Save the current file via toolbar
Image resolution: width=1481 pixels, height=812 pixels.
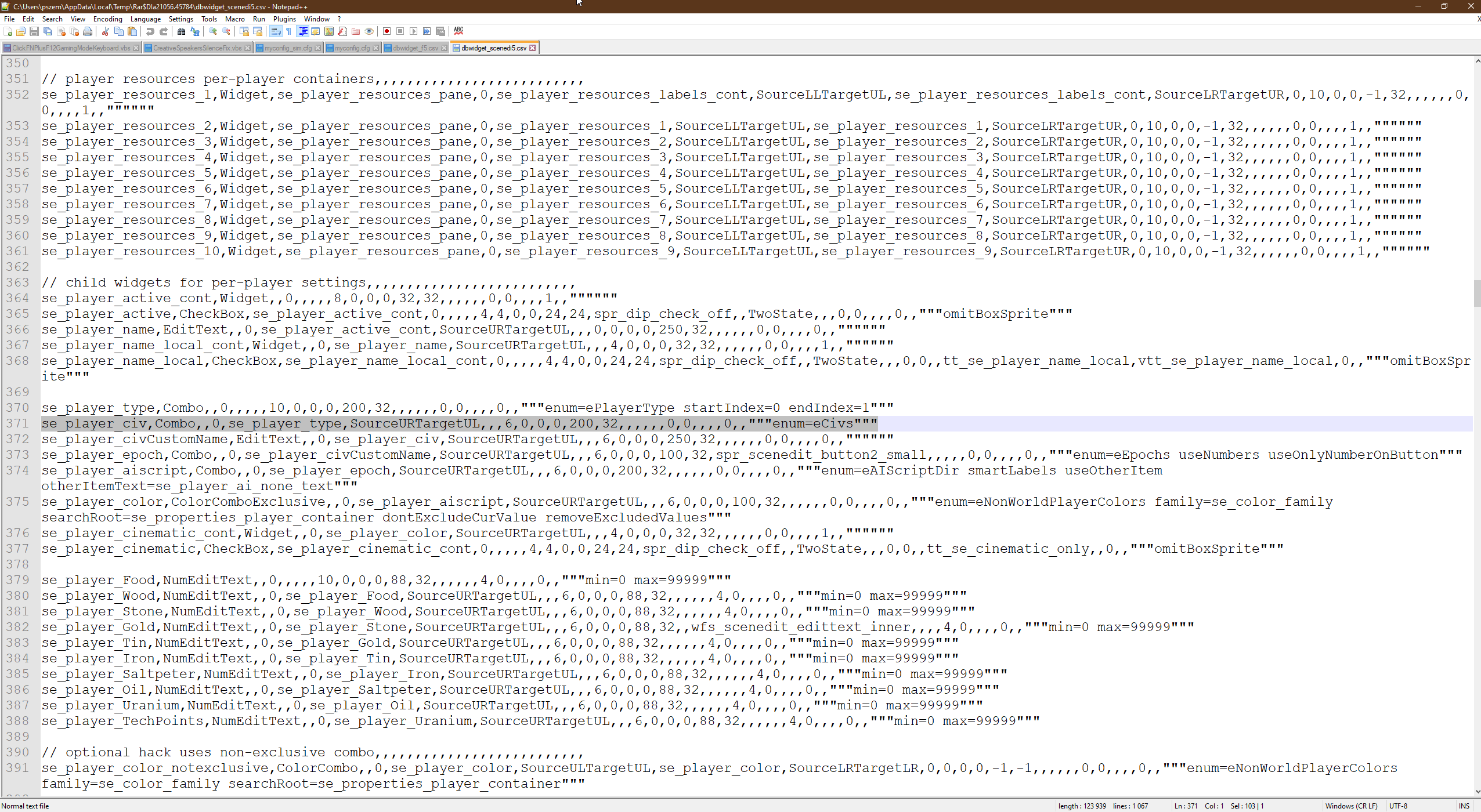coord(34,31)
